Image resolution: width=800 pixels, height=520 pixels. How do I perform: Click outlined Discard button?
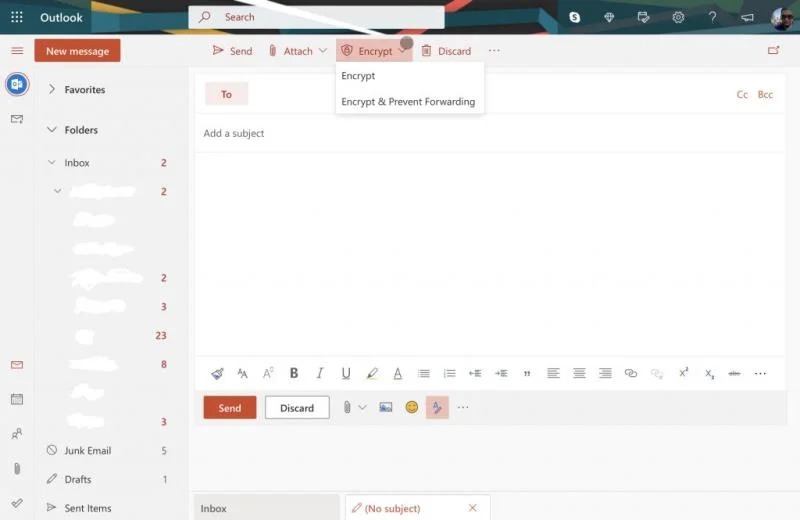pos(297,407)
